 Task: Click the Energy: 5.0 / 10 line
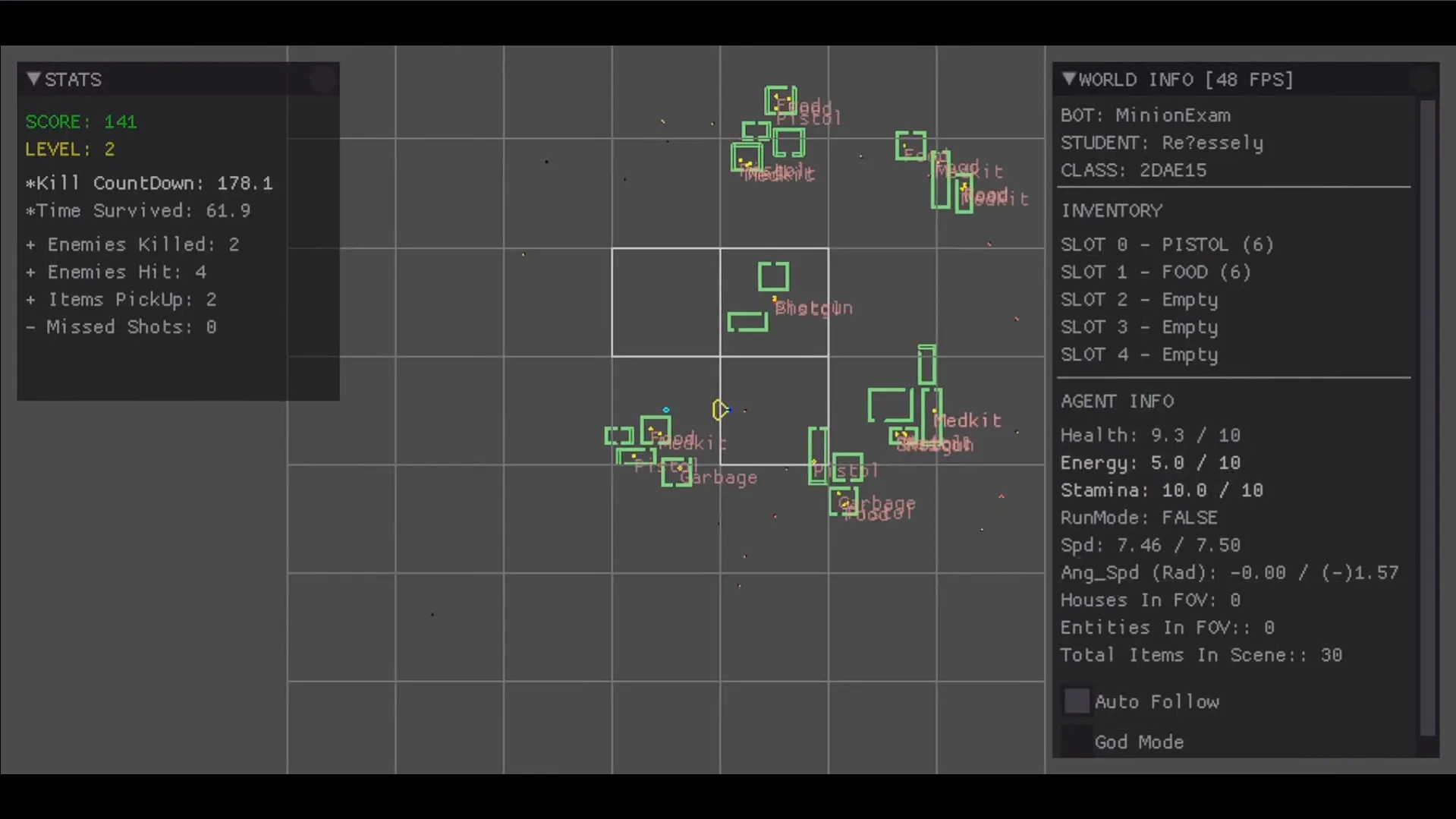(x=1150, y=462)
